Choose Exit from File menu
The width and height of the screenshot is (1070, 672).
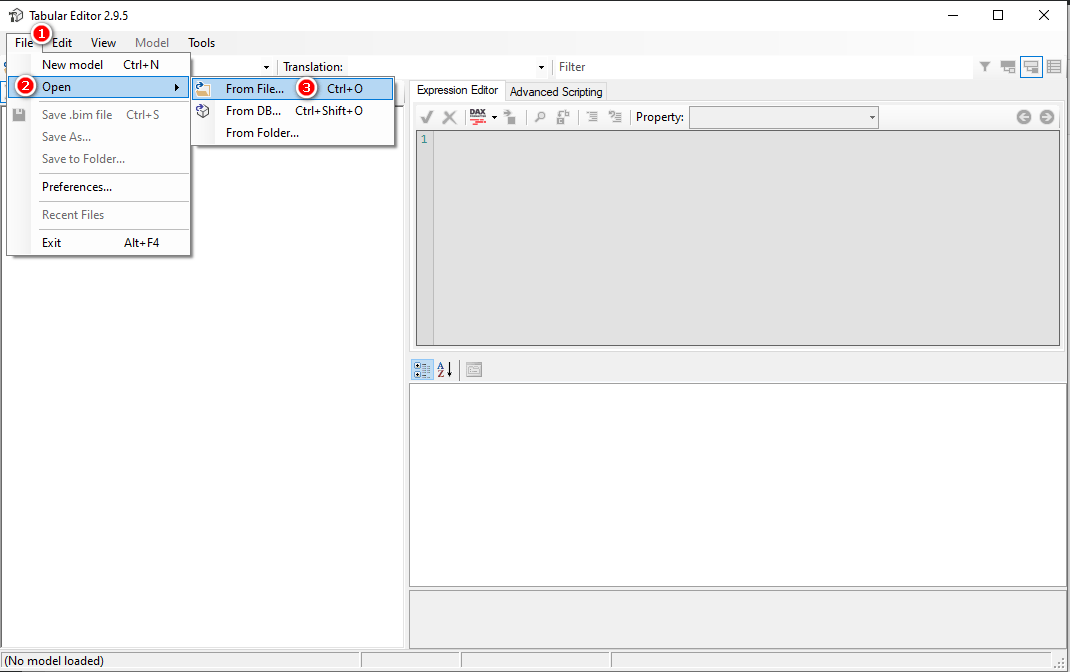pyautogui.click(x=100, y=243)
